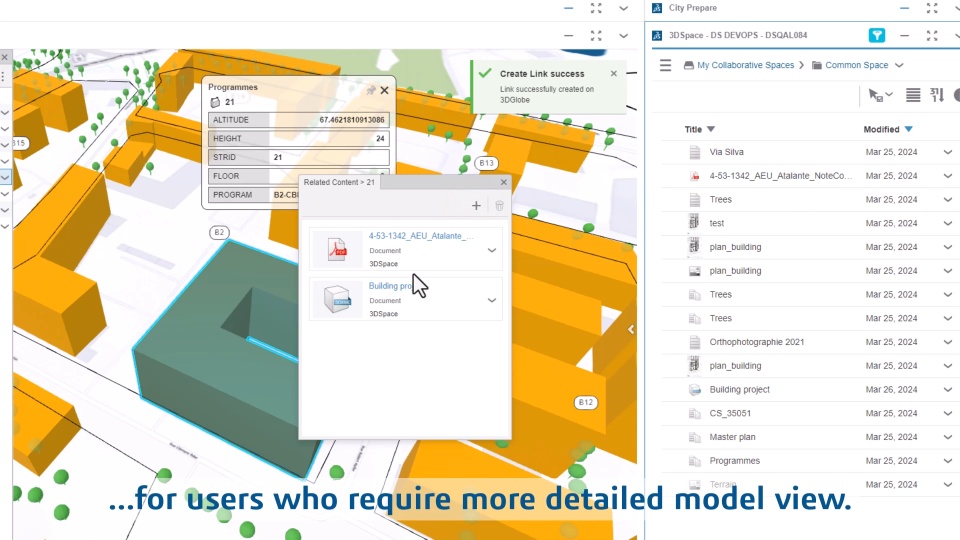Expand the test row chevron

pyautogui.click(x=948, y=223)
